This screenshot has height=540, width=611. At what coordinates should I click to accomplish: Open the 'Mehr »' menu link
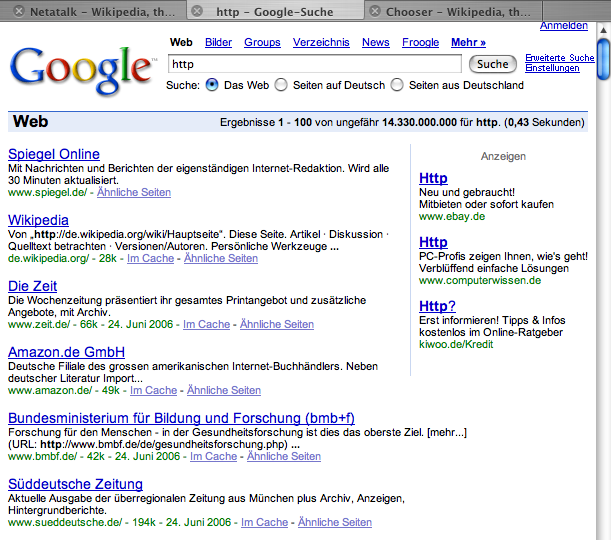point(468,43)
